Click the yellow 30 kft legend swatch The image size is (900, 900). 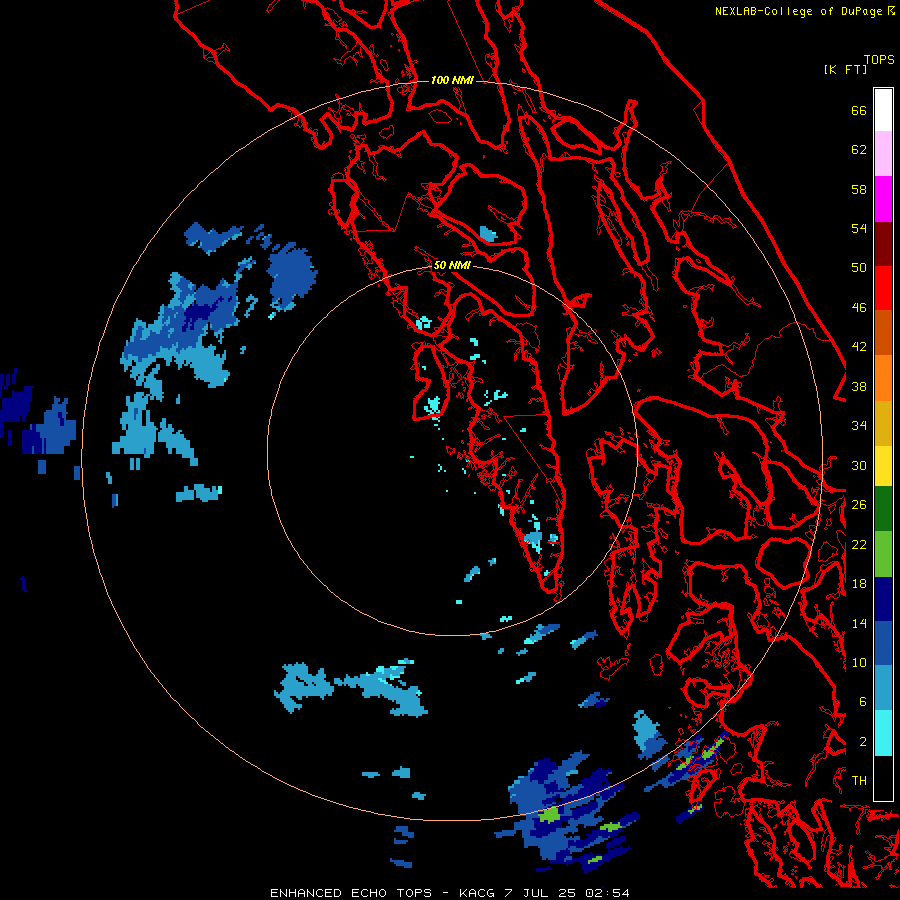tap(883, 466)
